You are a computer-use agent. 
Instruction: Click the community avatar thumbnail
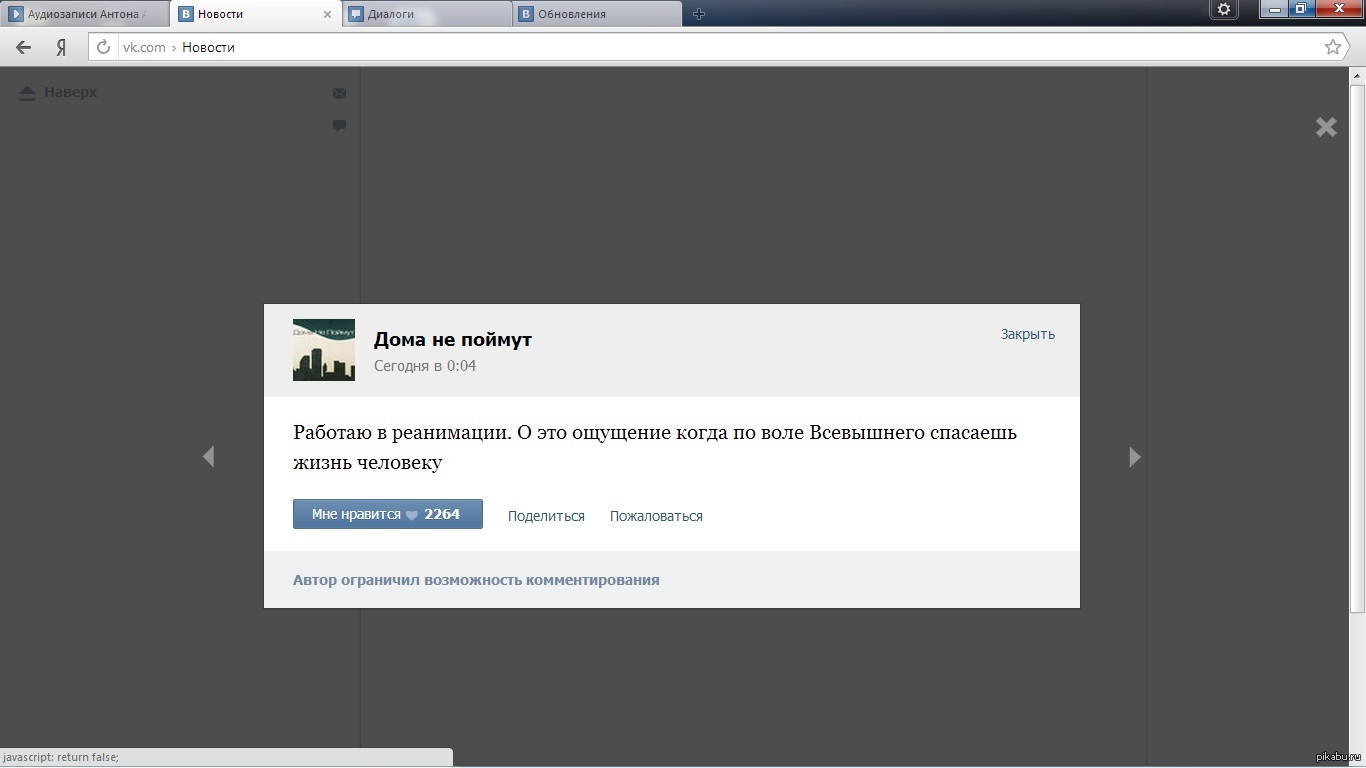pos(324,350)
